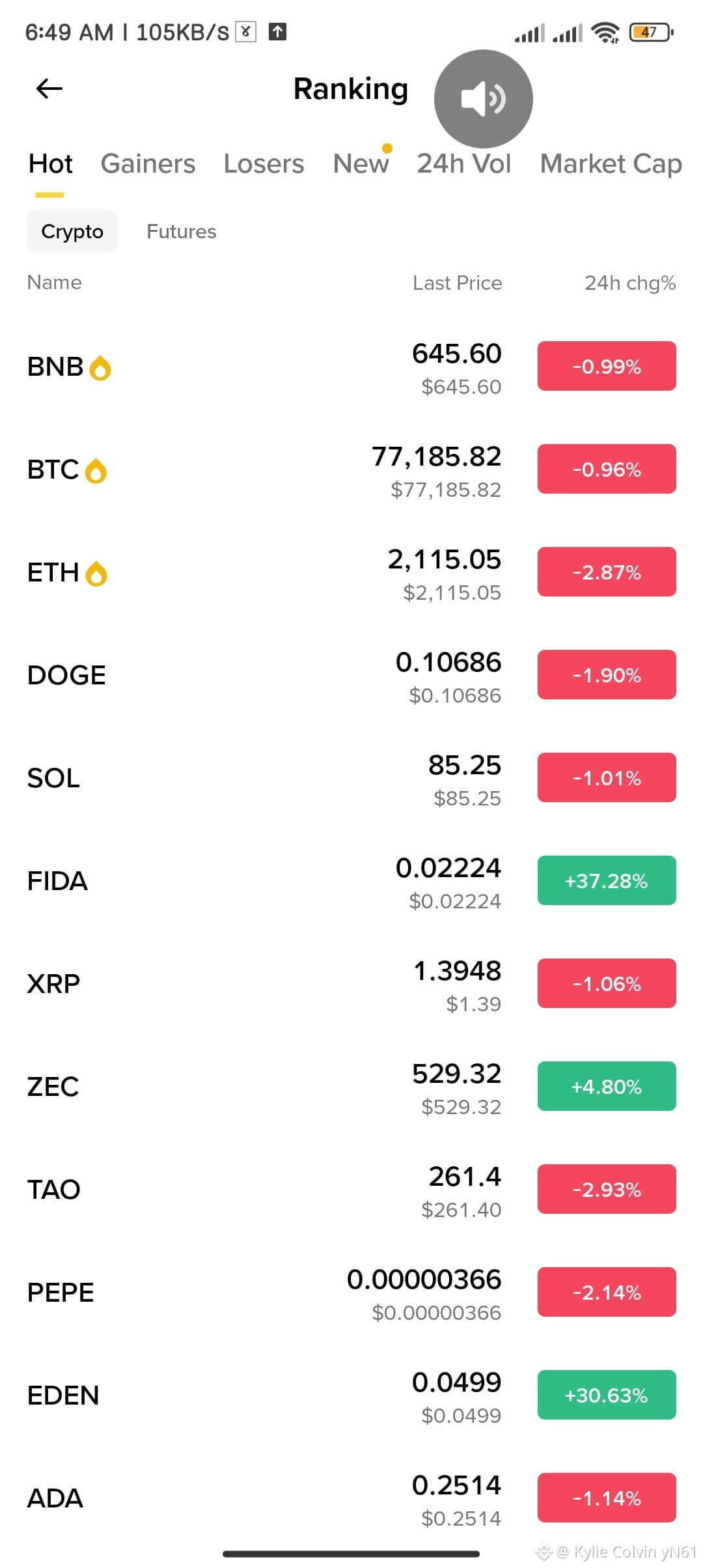The height and width of the screenshot is (1568, 703).
Task: Click EDEN +30.63% change badge
Action: click(x=607, y=1395)
